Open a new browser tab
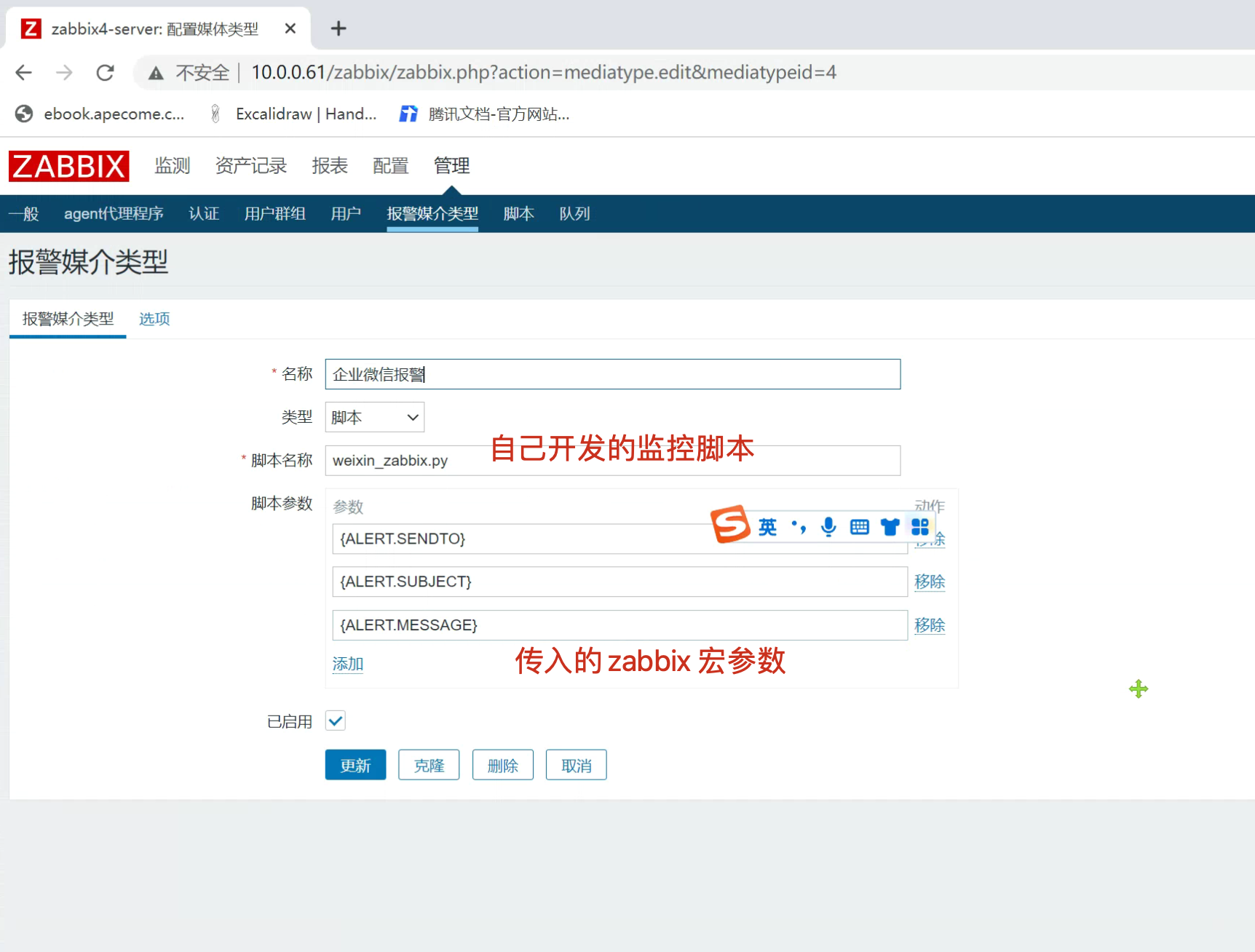The image size is (1255, 952). (x=338, y=28)
